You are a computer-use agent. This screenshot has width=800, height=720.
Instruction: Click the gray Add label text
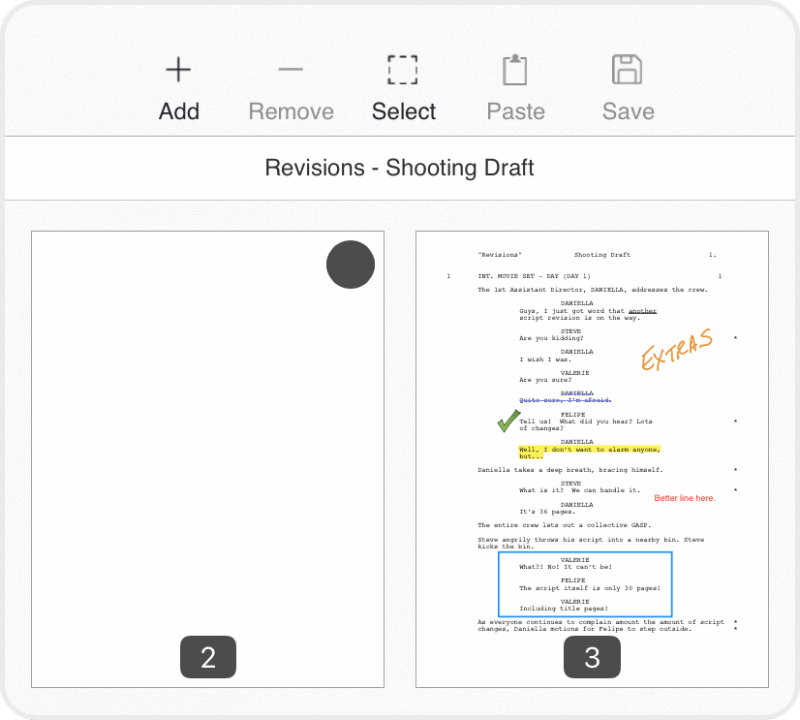(x=178, y=112)
